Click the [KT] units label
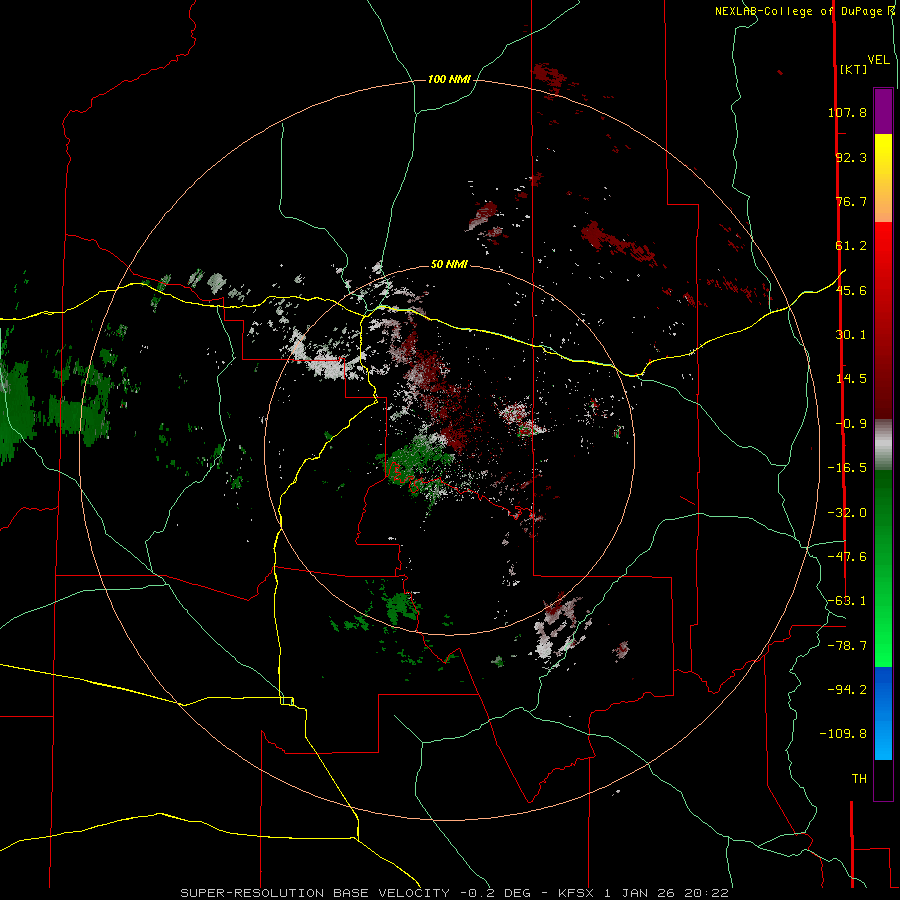This screenshot has height=900, width=900. coord(853,69)
